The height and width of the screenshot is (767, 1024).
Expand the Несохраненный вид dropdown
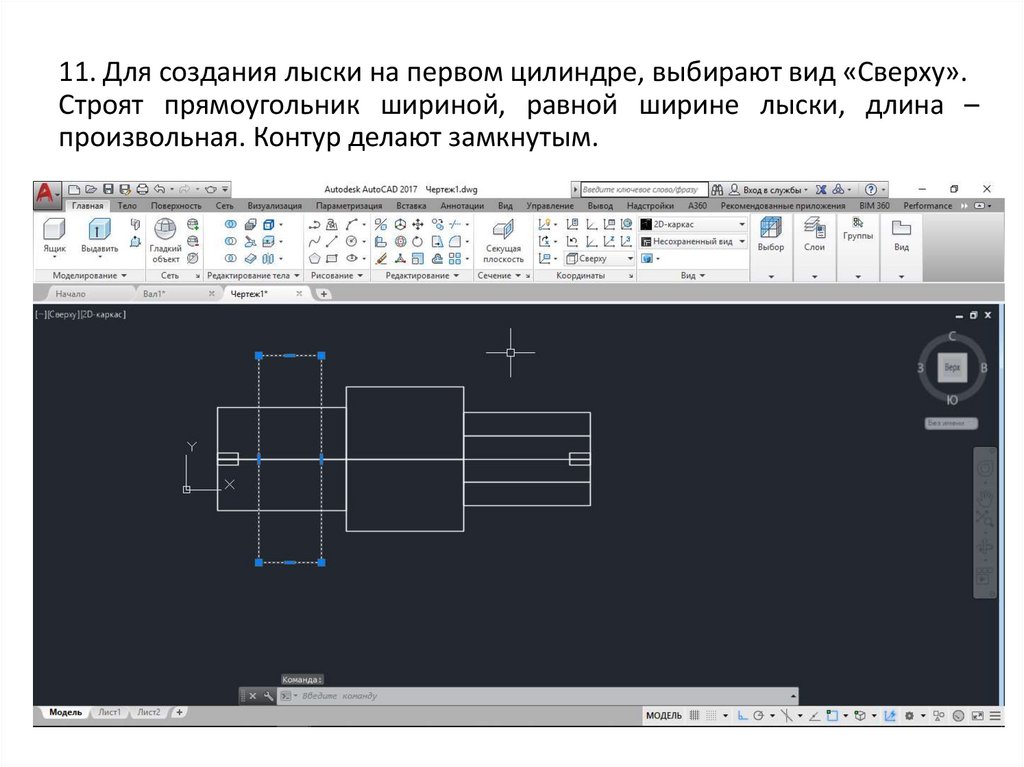click(x=694, y=241)
